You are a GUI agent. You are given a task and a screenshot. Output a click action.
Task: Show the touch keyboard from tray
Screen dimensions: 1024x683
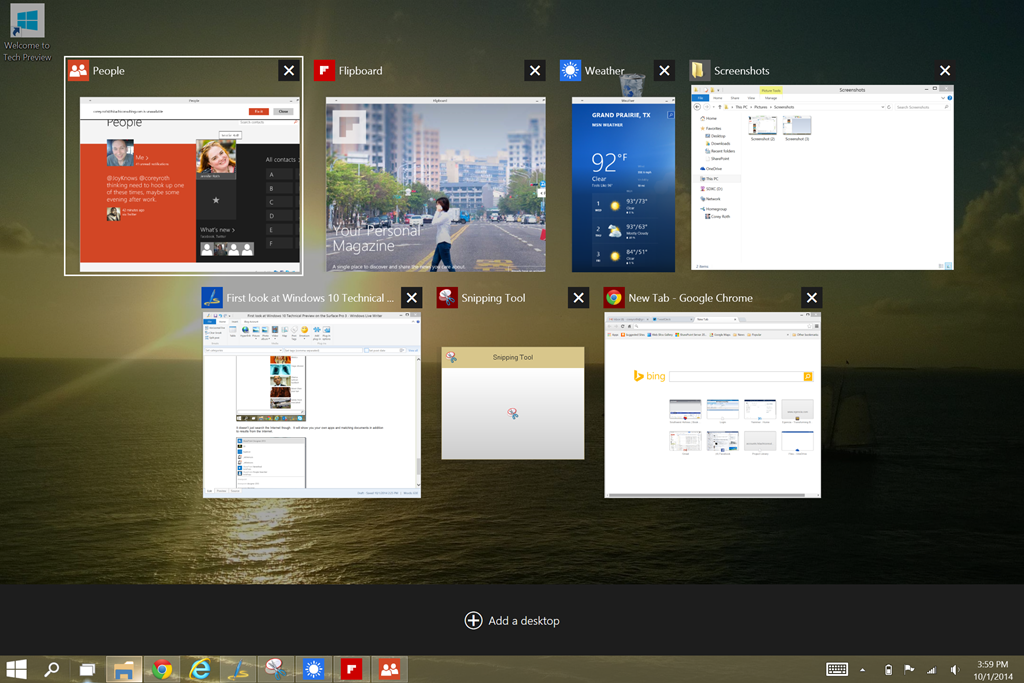click(837, 669)
